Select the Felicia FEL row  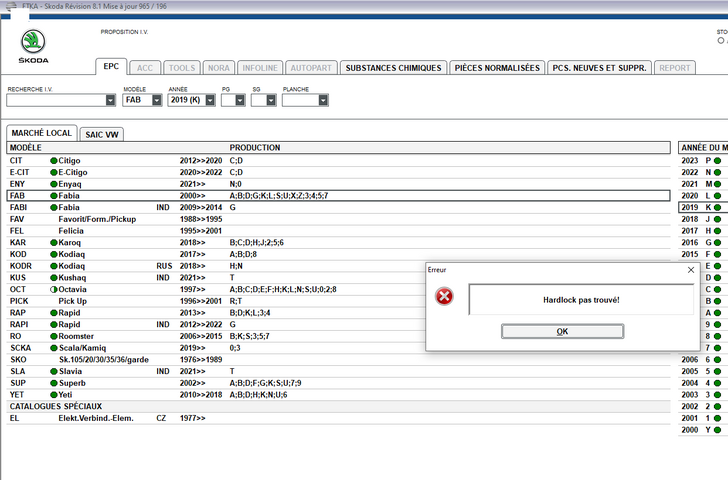(338, 231)
